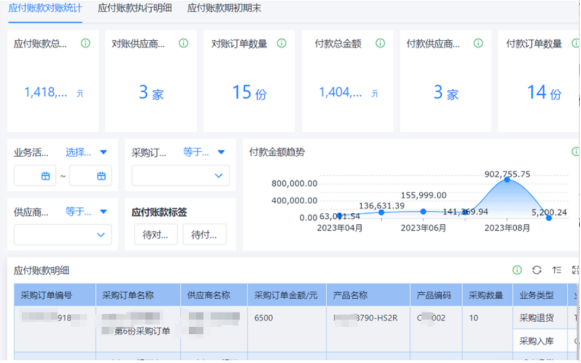Click 业务类型 column header
The width and height of the screenshot is (581, 363).
point(540,295)
